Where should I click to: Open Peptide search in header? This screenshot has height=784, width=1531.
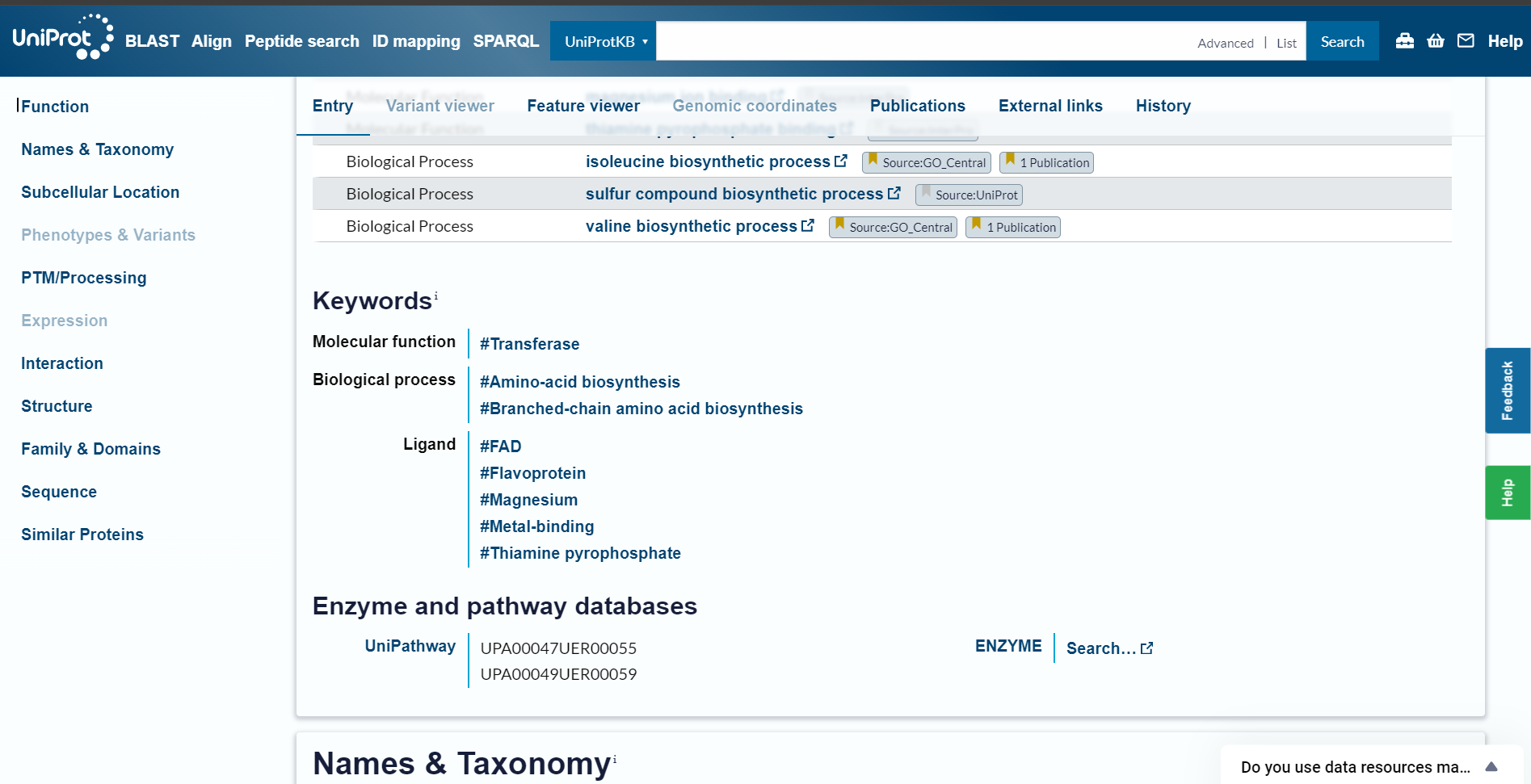click(302, 41)
